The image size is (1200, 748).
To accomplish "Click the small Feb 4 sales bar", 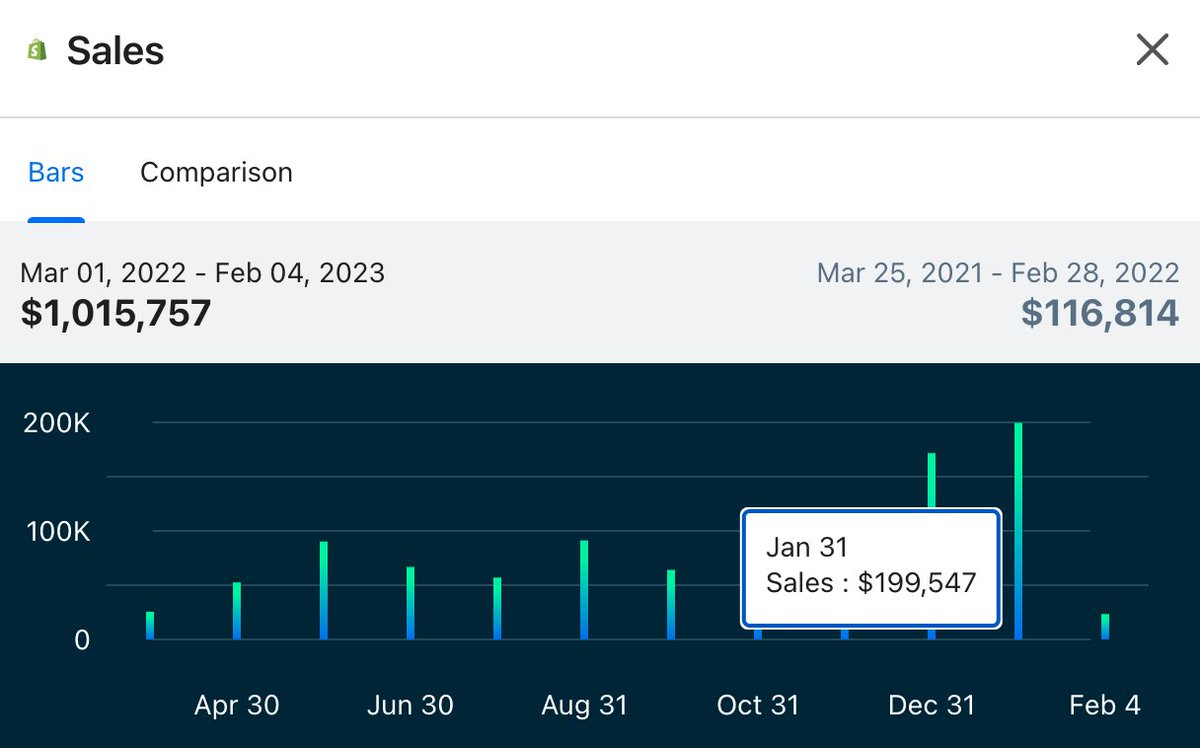I will 1105,625.
